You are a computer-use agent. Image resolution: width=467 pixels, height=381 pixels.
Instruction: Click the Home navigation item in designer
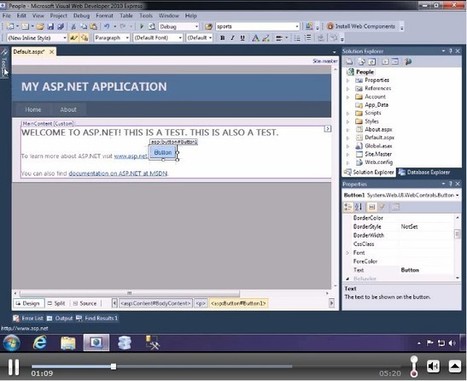click(x=33, y=109)
